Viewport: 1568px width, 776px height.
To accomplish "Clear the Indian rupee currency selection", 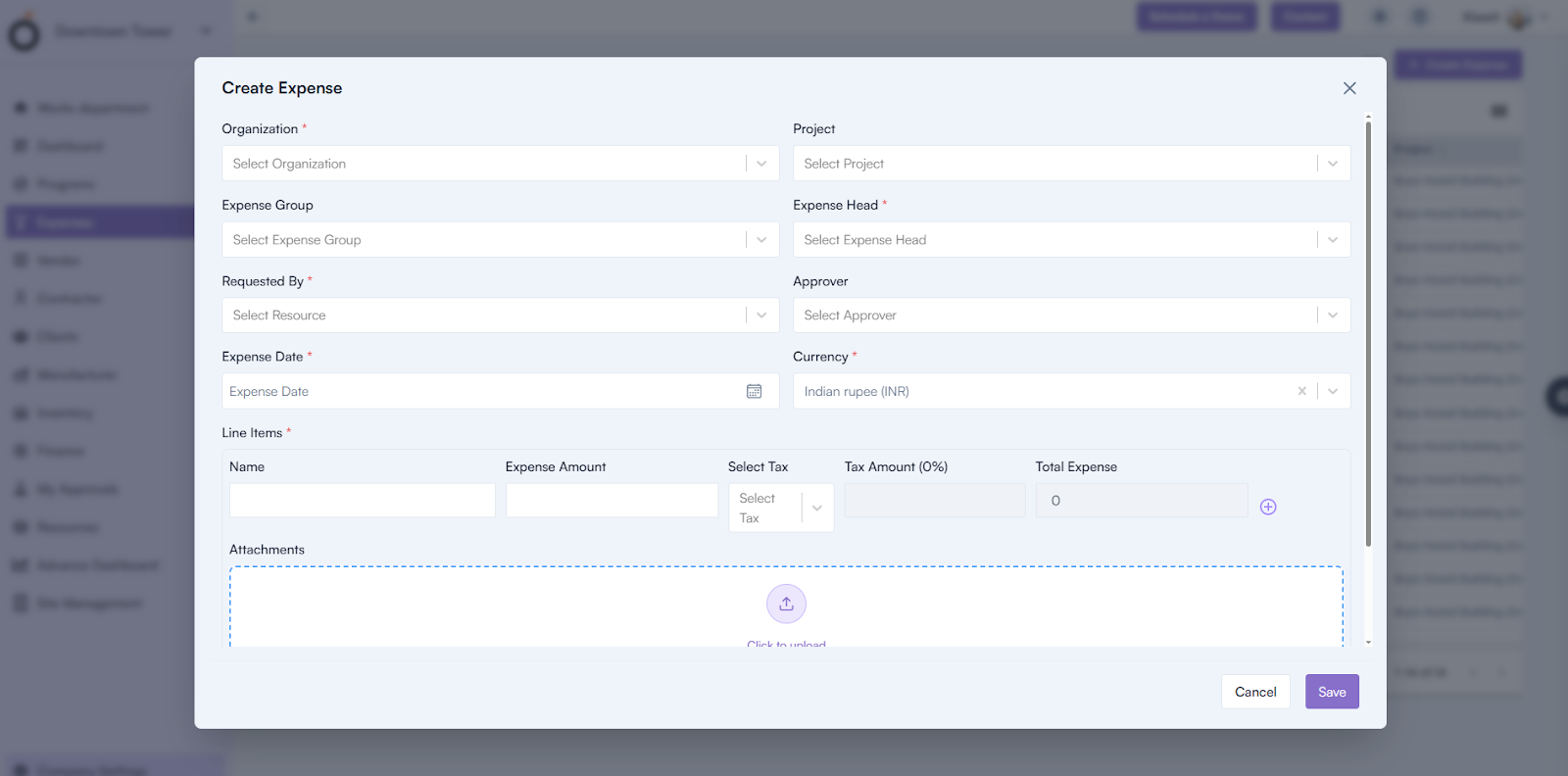I will click(1301, 391).
